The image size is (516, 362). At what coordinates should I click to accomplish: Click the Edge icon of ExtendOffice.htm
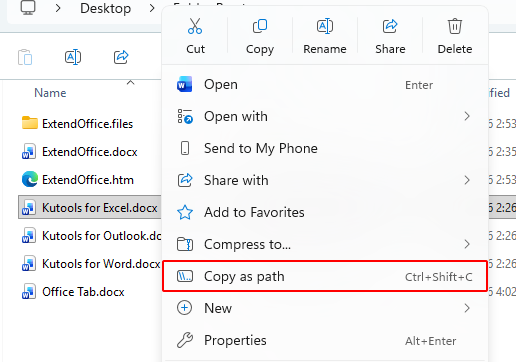tap(30, 179)
